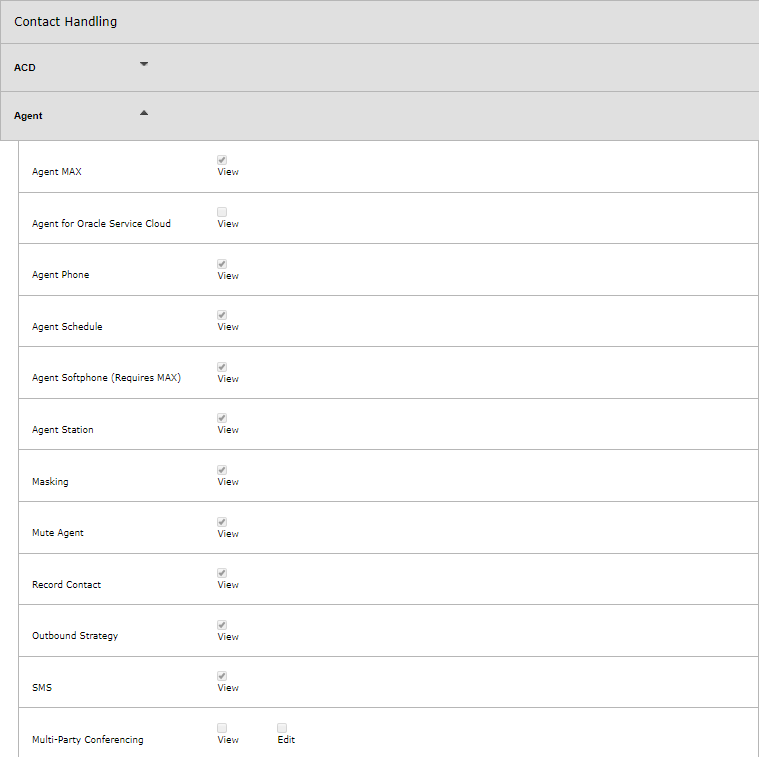Toggle Agent MAX View checkbox
This screenshot has width=759, height=757.
(x=222, y=160)
